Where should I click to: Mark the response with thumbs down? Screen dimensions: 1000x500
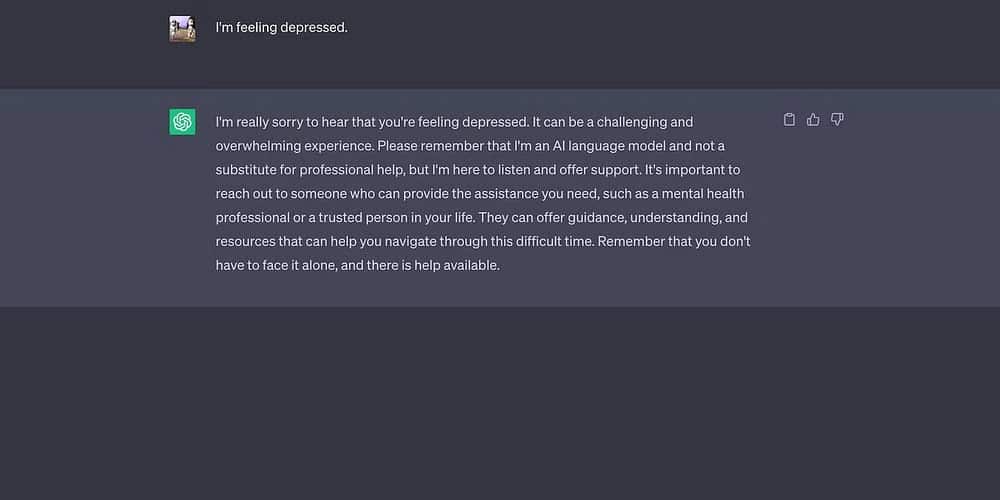tap(837, 119)
